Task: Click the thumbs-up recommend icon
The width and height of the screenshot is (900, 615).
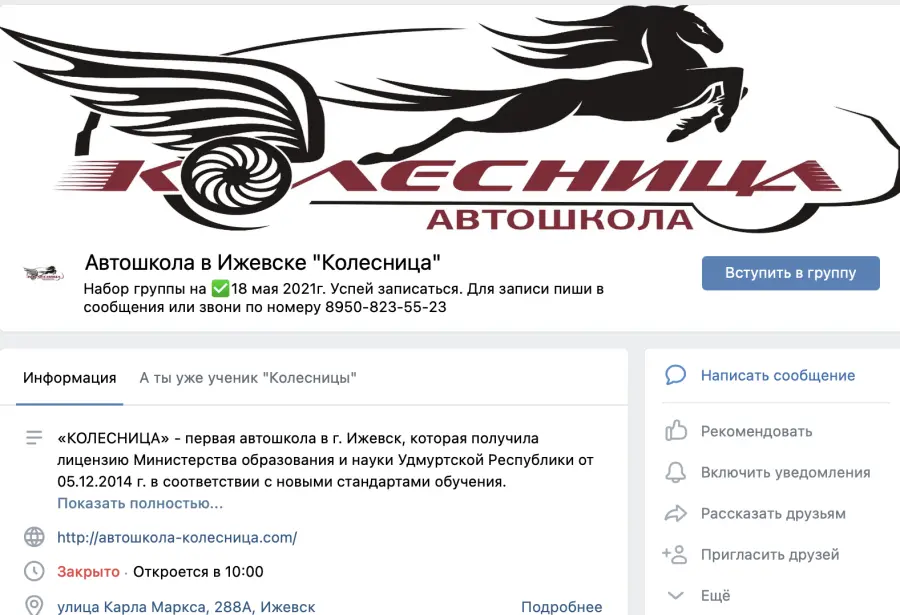Action: (x=676, y=431)
